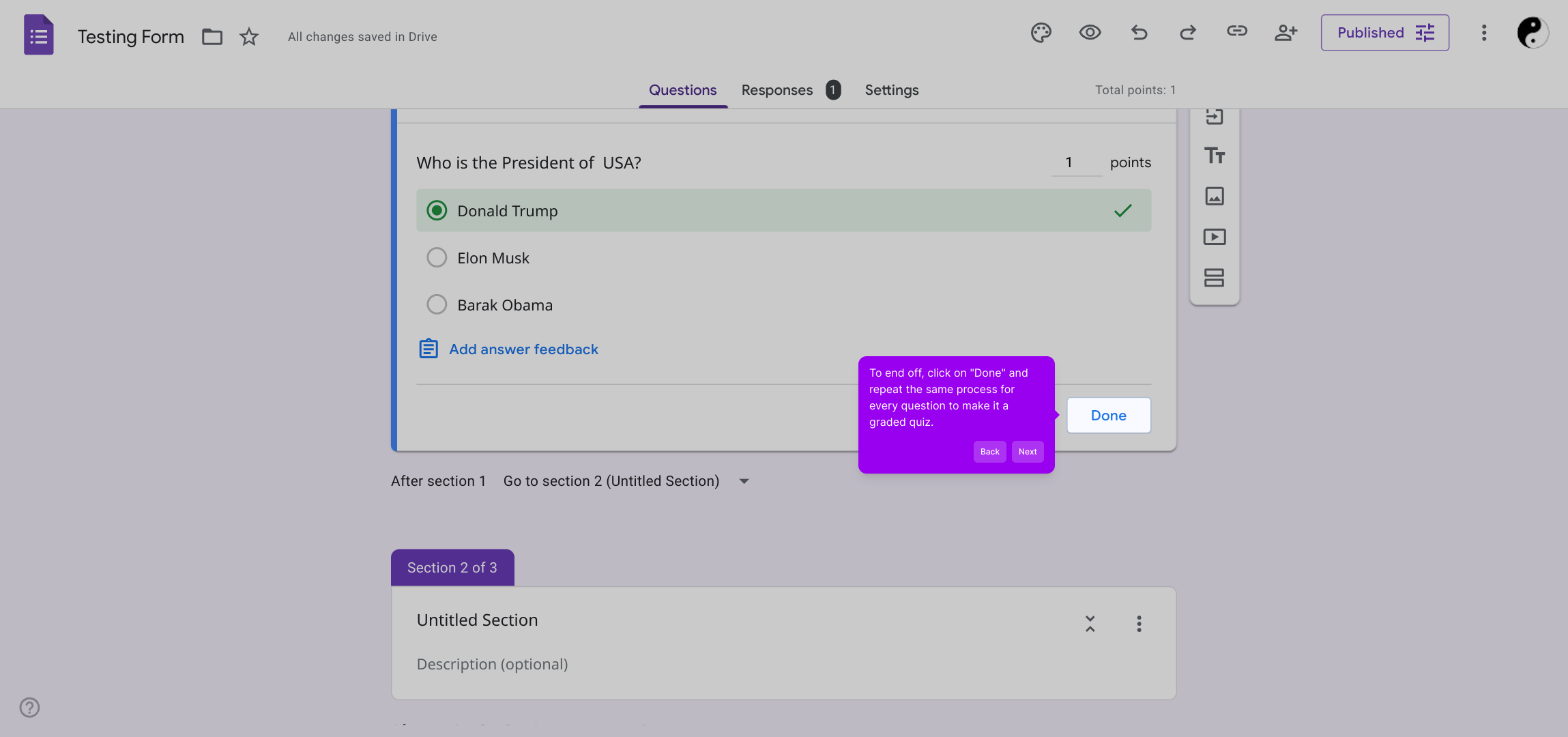
Task: Click the add video icon
Action: (1214, 237)
